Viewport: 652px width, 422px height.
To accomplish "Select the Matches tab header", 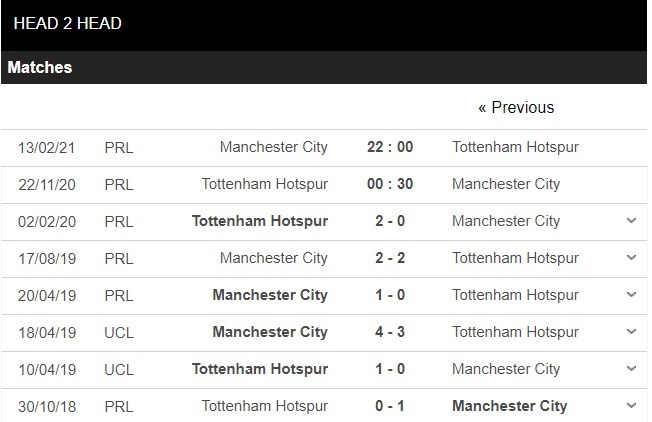I will click(40, 68).
